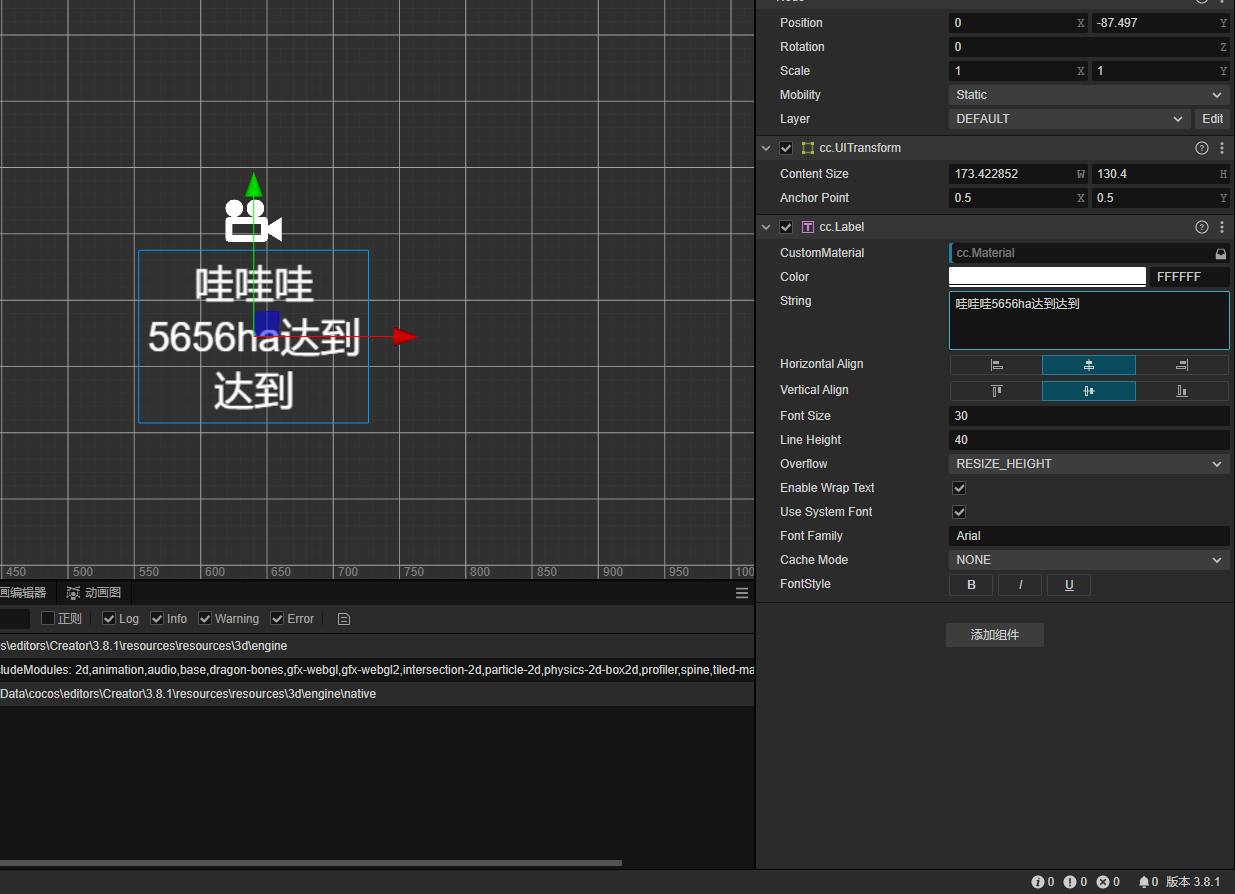Click the CustomMaterial asset picker icon

1220,254
